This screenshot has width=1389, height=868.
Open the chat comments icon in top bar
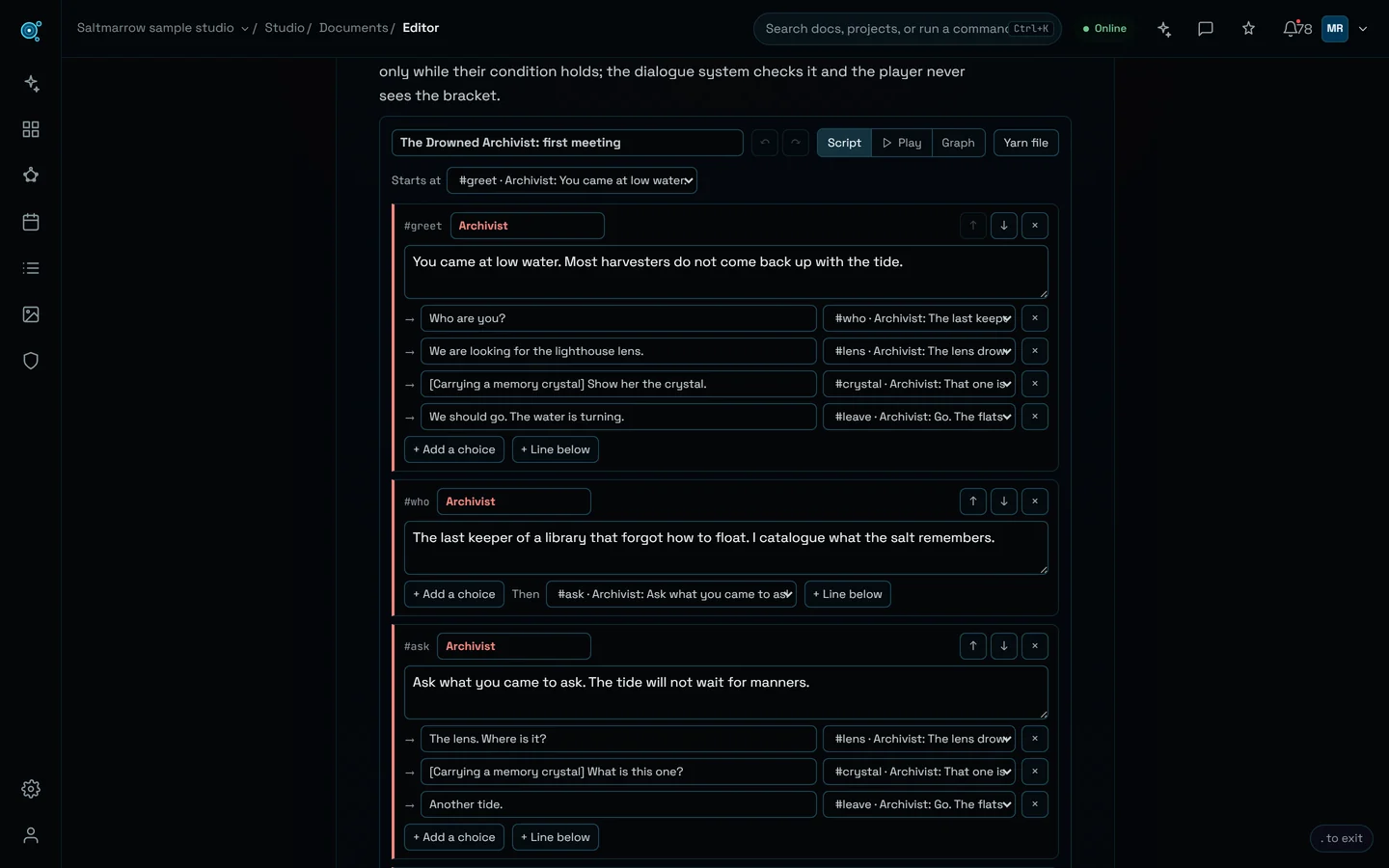1206,29
